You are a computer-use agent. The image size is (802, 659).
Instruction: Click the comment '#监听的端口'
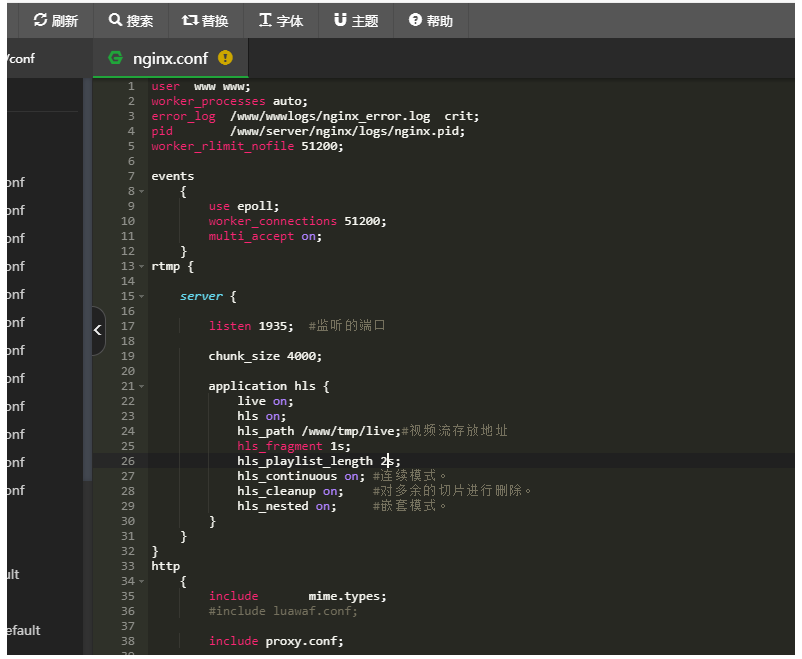(x=347, y=325)
